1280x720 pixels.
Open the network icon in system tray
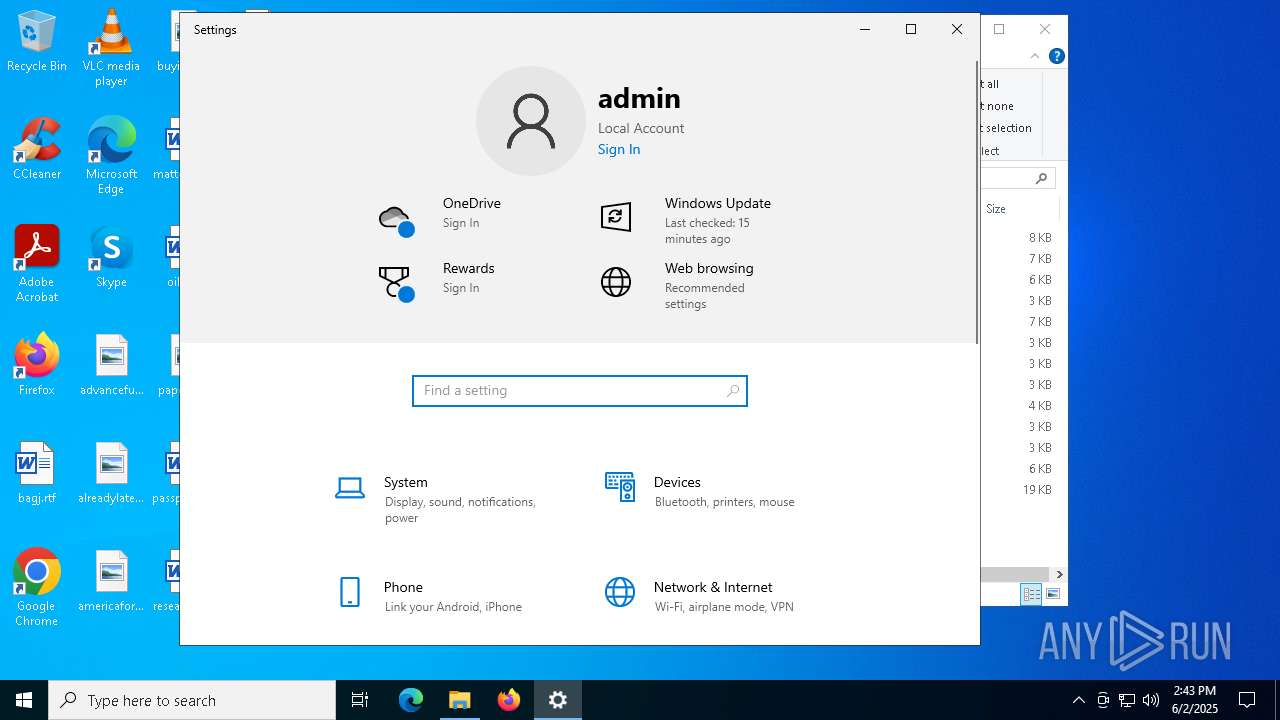click(x=1127, y=700)
